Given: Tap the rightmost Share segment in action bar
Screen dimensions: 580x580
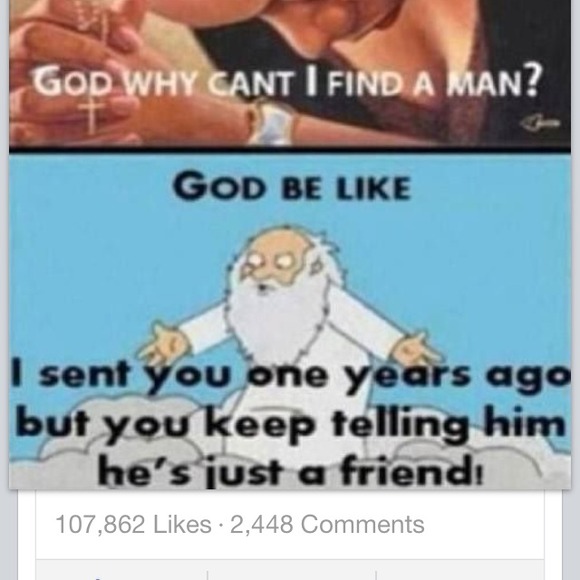Looking at the screenshot, I should [x=460, y=570].
